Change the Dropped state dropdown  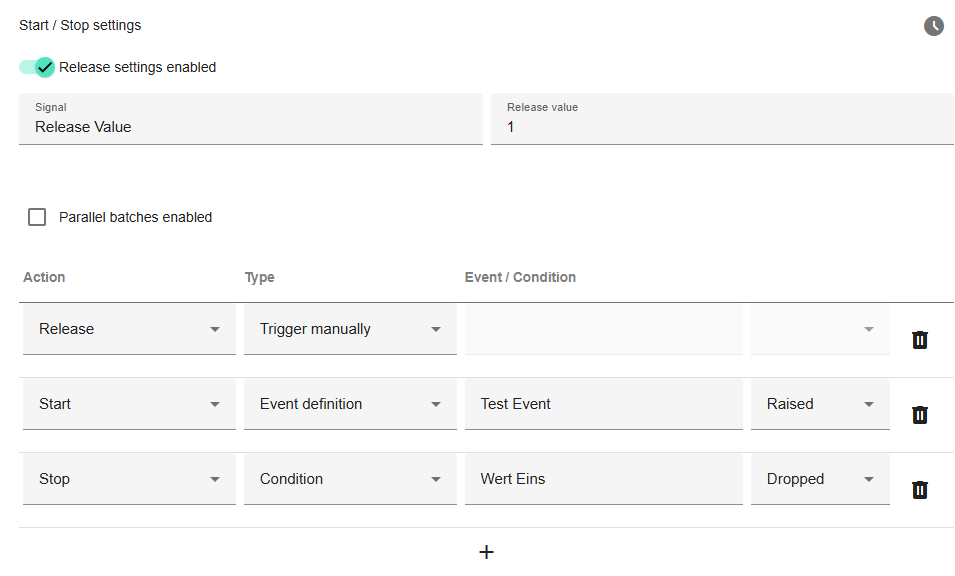click(x=820, y=479)
